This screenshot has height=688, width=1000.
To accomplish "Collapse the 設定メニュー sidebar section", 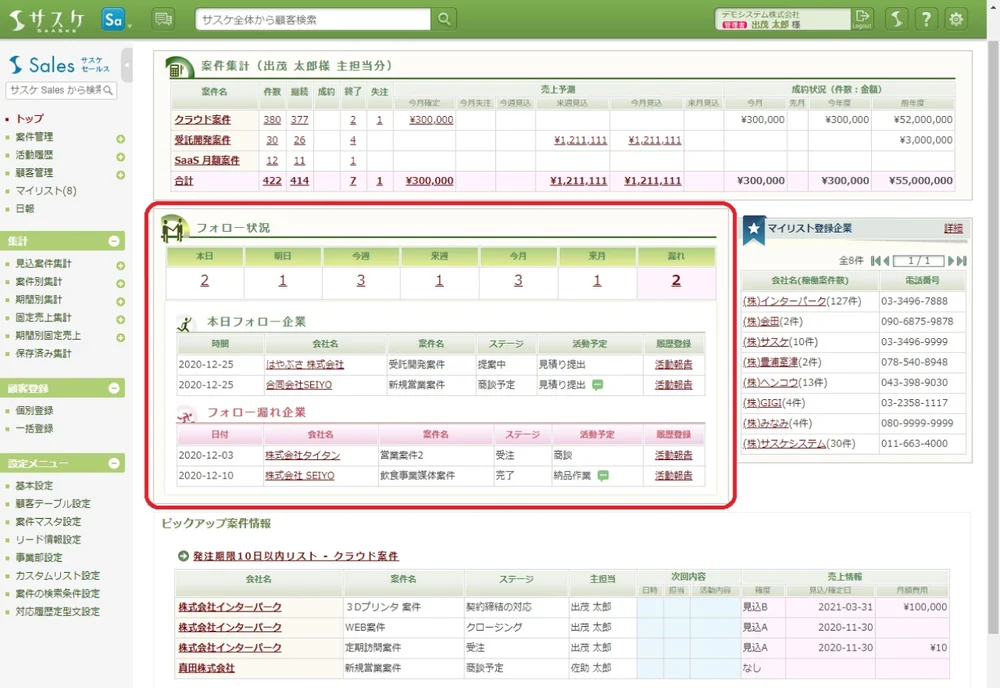I will click(x=114, y=464).
